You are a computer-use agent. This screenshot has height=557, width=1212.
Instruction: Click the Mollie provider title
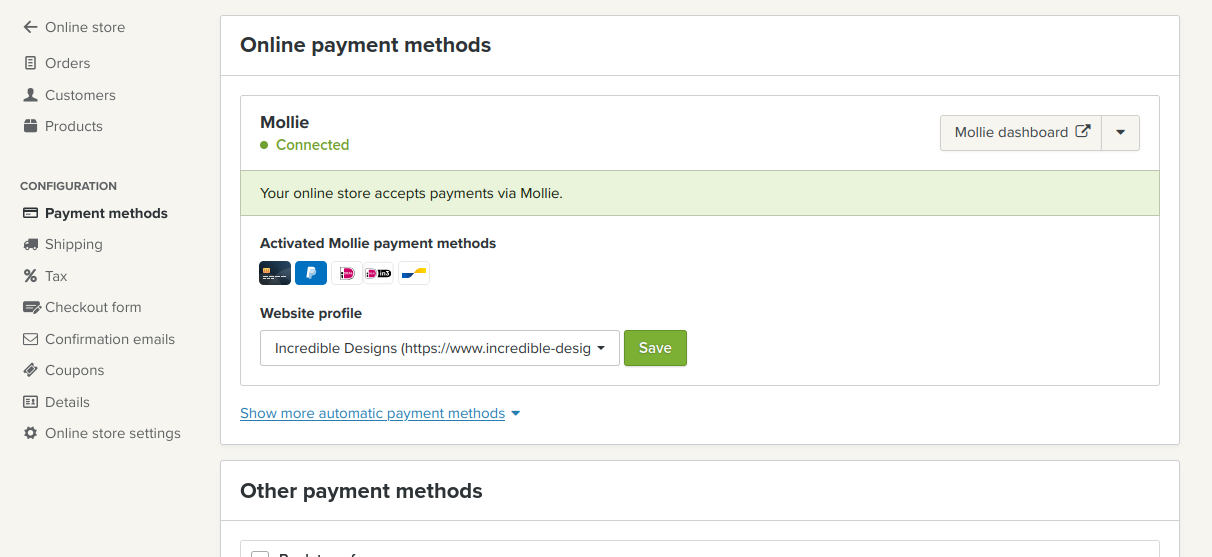coord(284,122)
